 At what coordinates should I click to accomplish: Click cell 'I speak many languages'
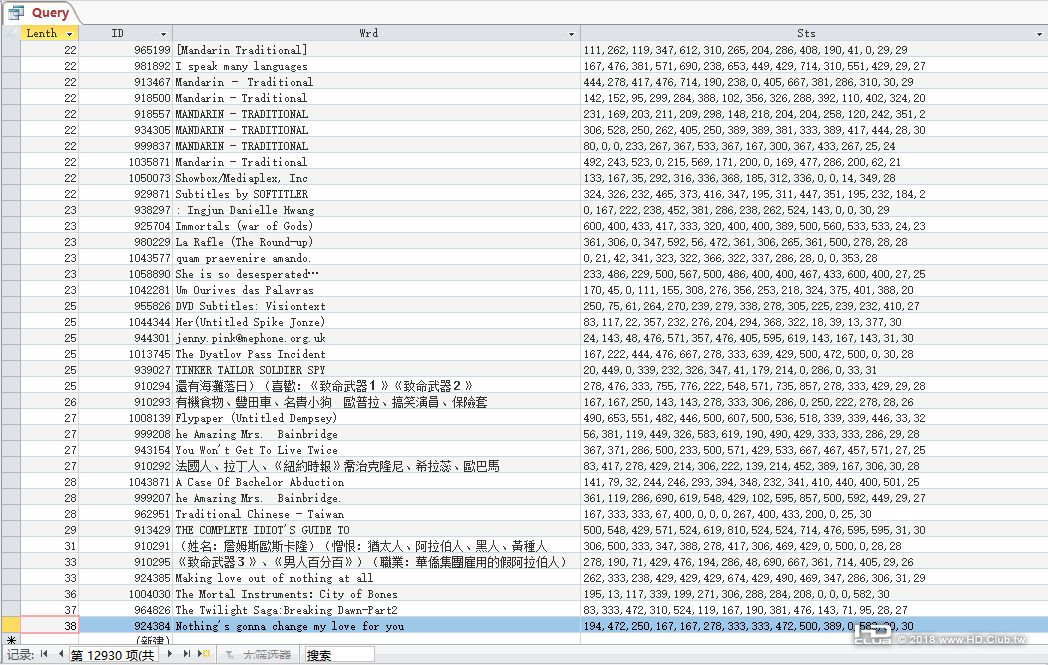(x=376, y=66)
